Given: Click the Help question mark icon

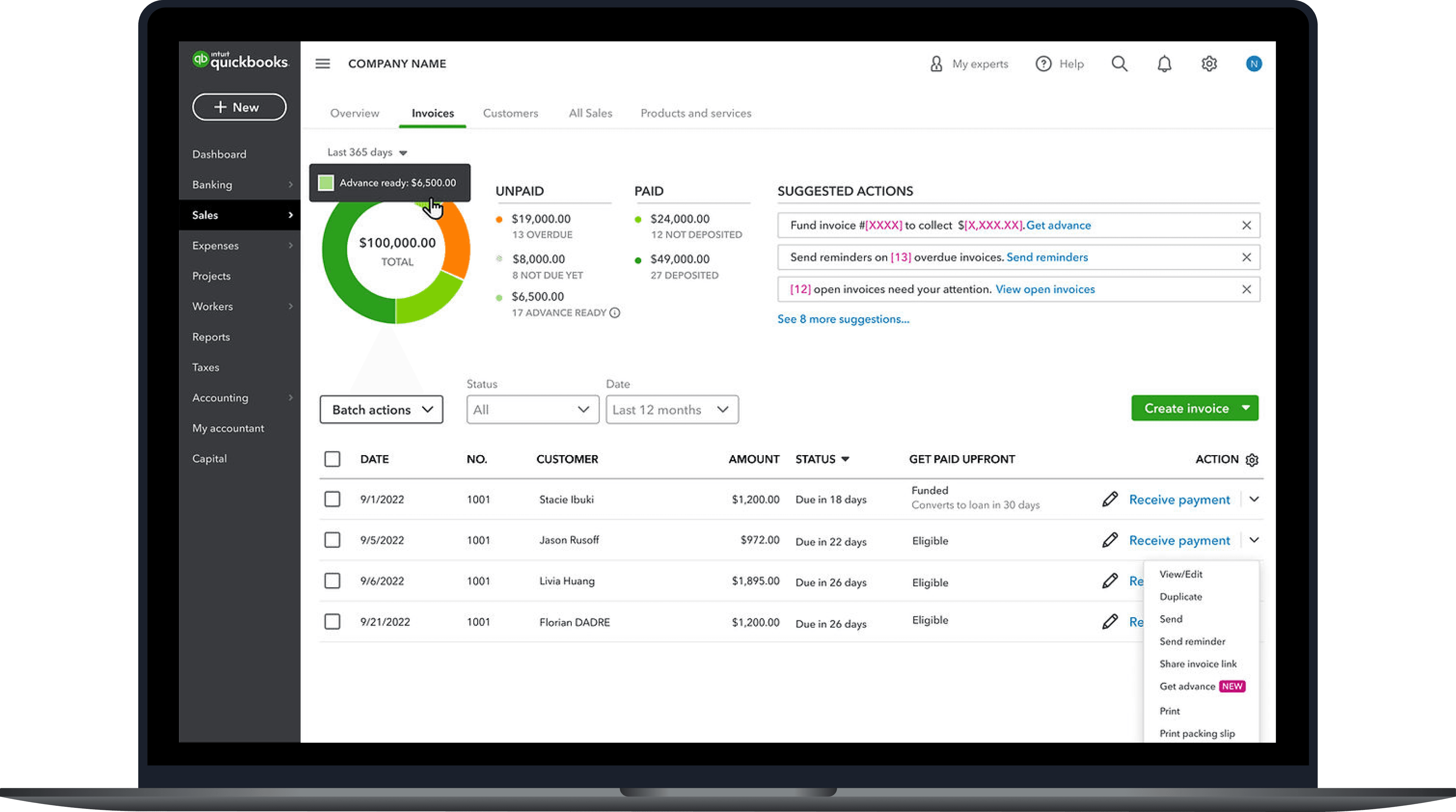Looking at the screenshot, I should [x=1043, y=64].
